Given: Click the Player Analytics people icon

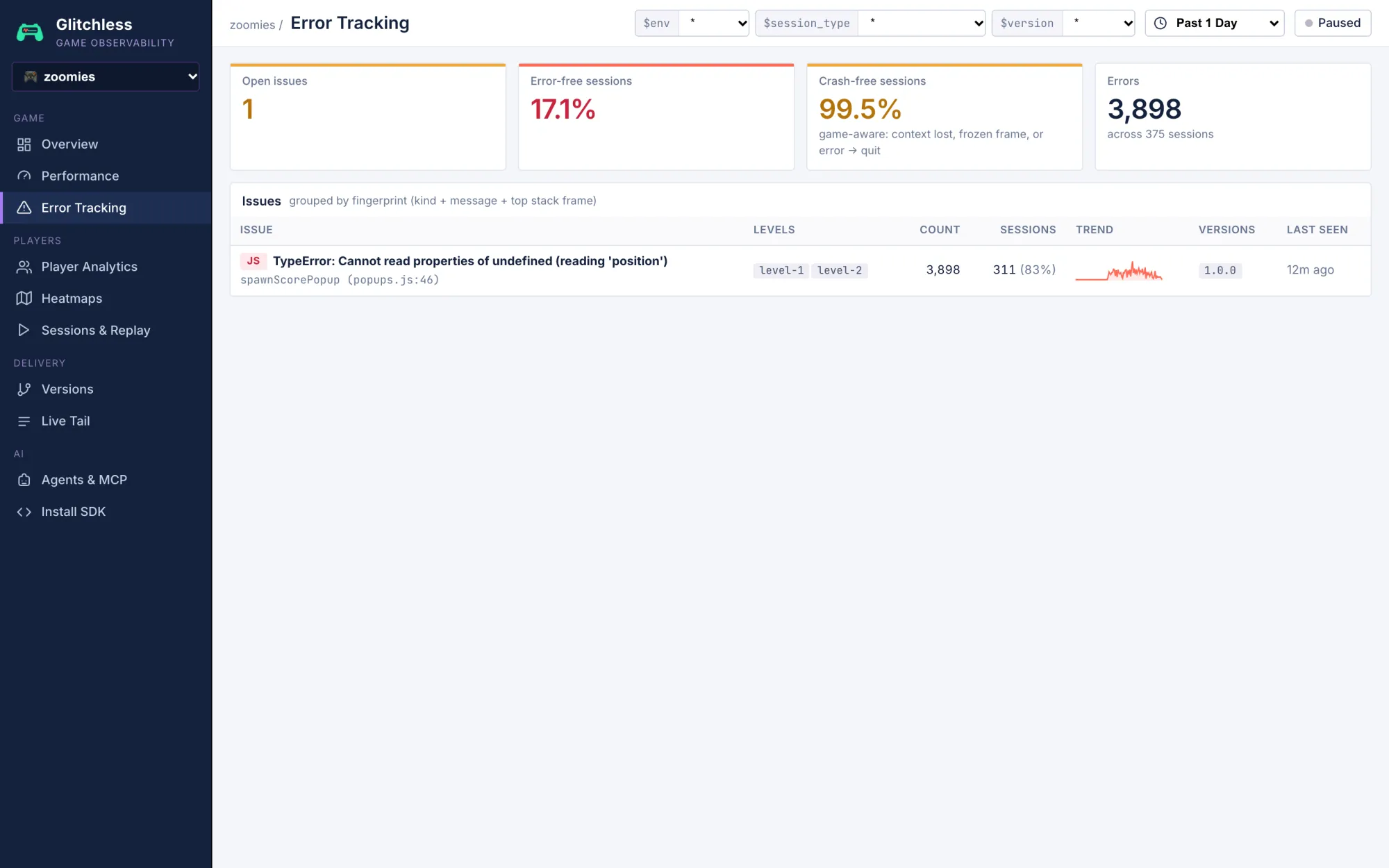Looking at the screenshot, I should point(24,267).
